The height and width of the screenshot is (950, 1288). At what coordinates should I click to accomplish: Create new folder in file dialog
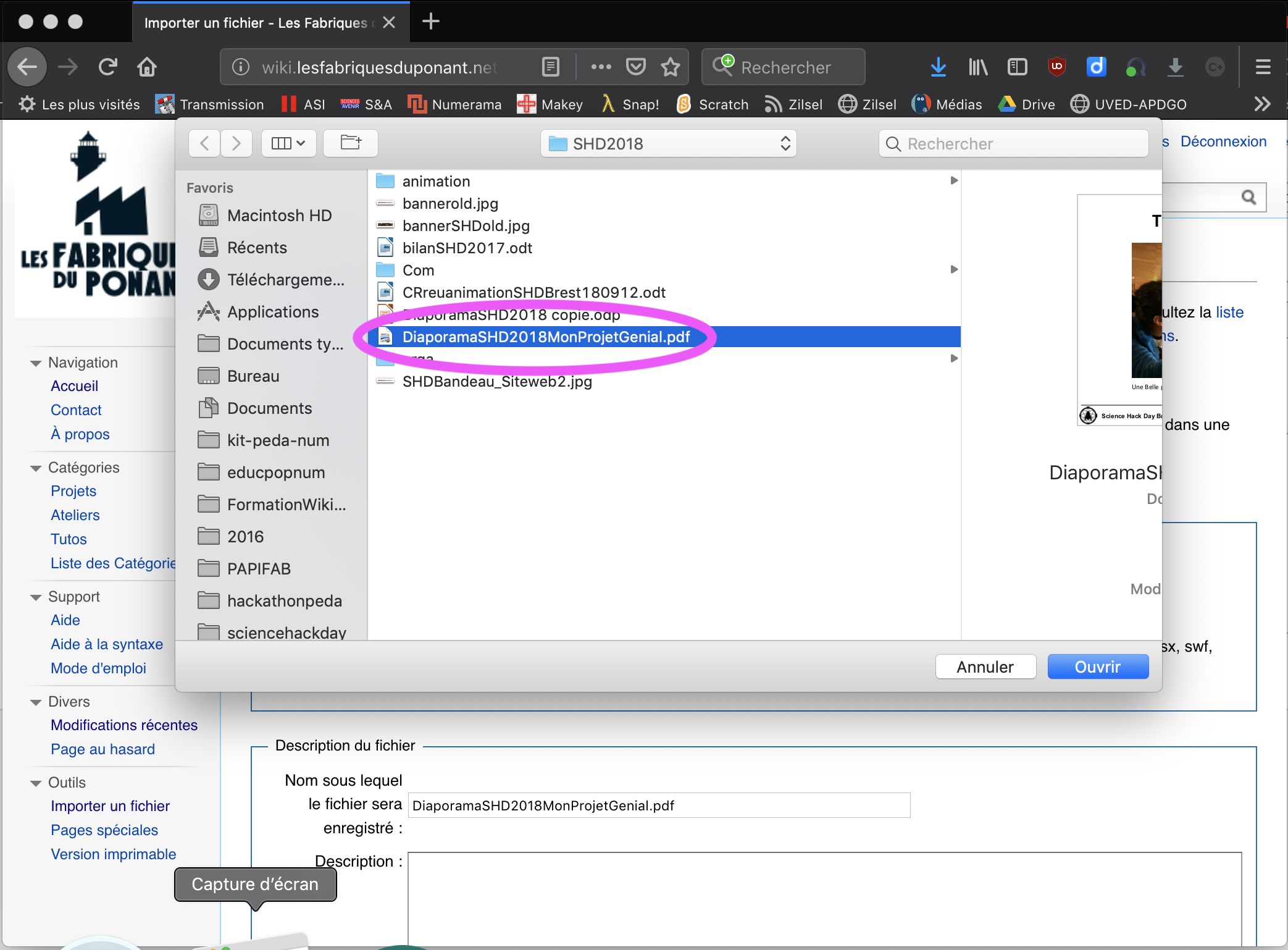coord(351,143)
